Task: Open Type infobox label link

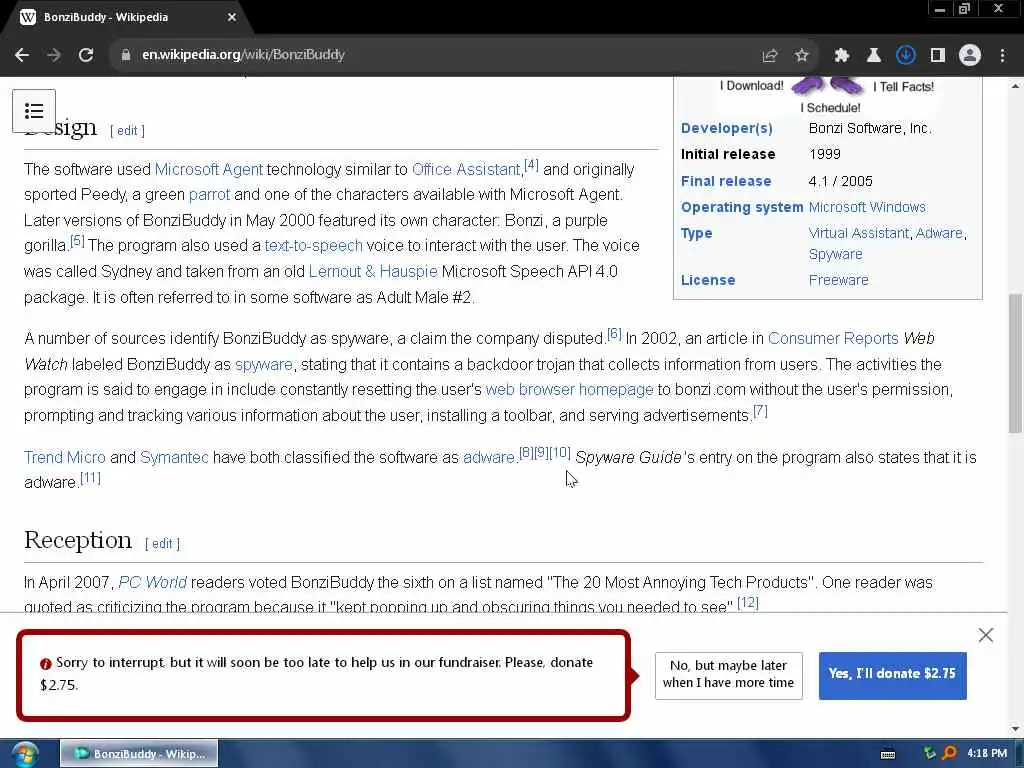Action: pos(697,234)
